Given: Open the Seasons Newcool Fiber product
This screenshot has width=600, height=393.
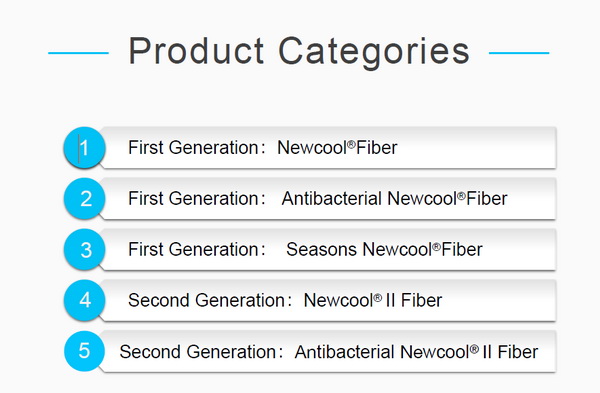Looking at the screenshot, I should click(384, 249).
